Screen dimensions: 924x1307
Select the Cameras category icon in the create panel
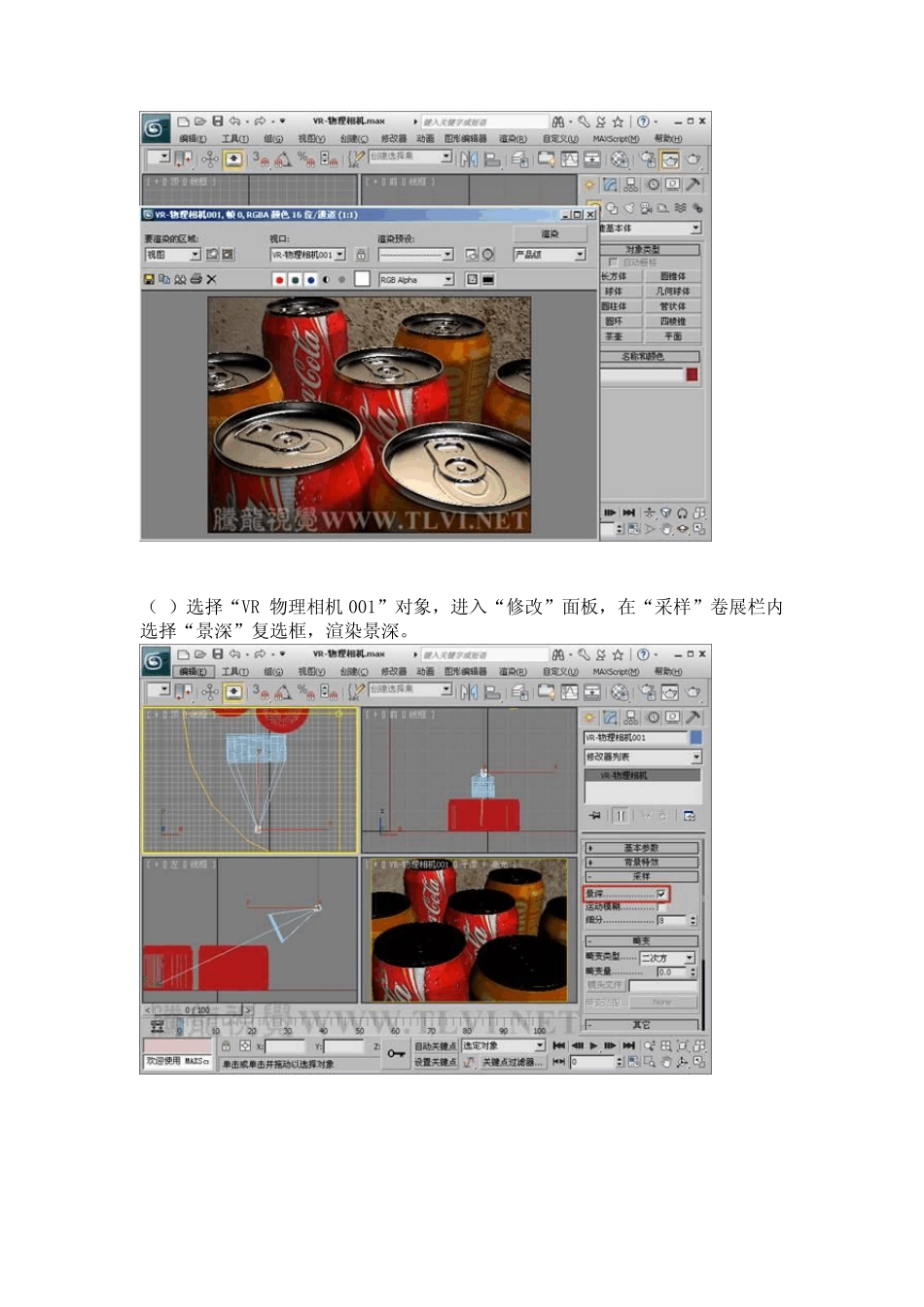coord(645,208)
